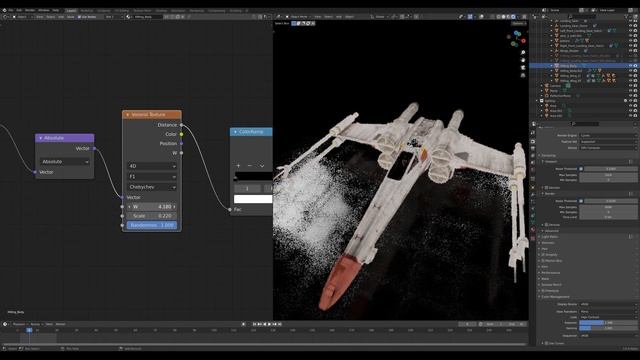
Task: Select solid viewport shading icon
Action: [x=503, y=17]
